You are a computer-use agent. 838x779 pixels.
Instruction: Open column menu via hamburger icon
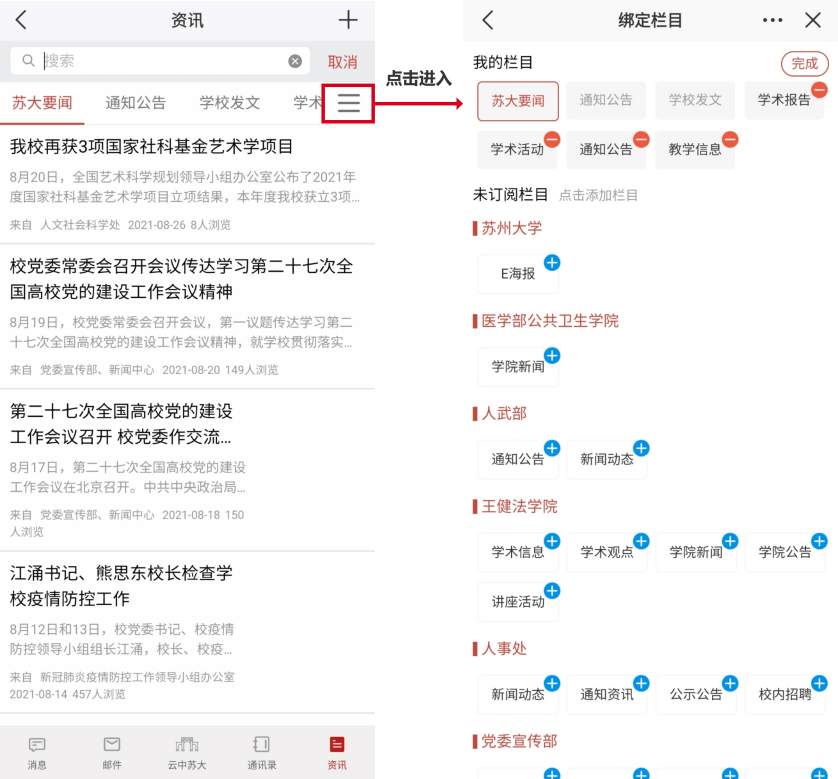tap(348, 103)
